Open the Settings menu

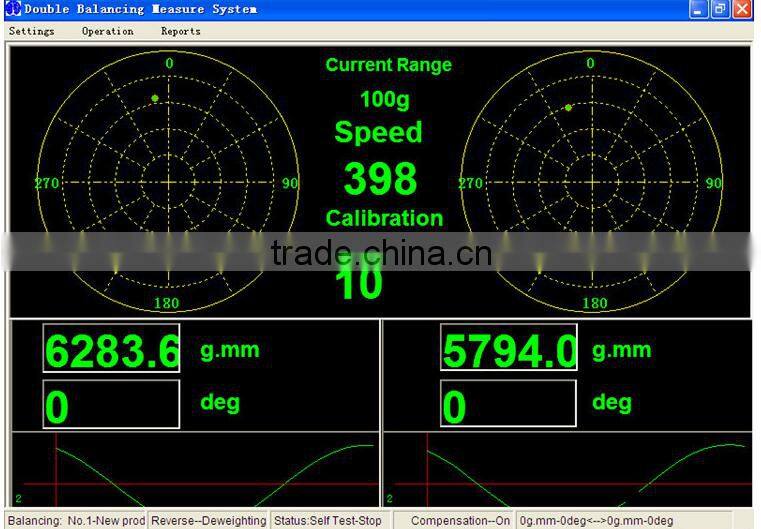pyautogui.click(x=32, y=31)
